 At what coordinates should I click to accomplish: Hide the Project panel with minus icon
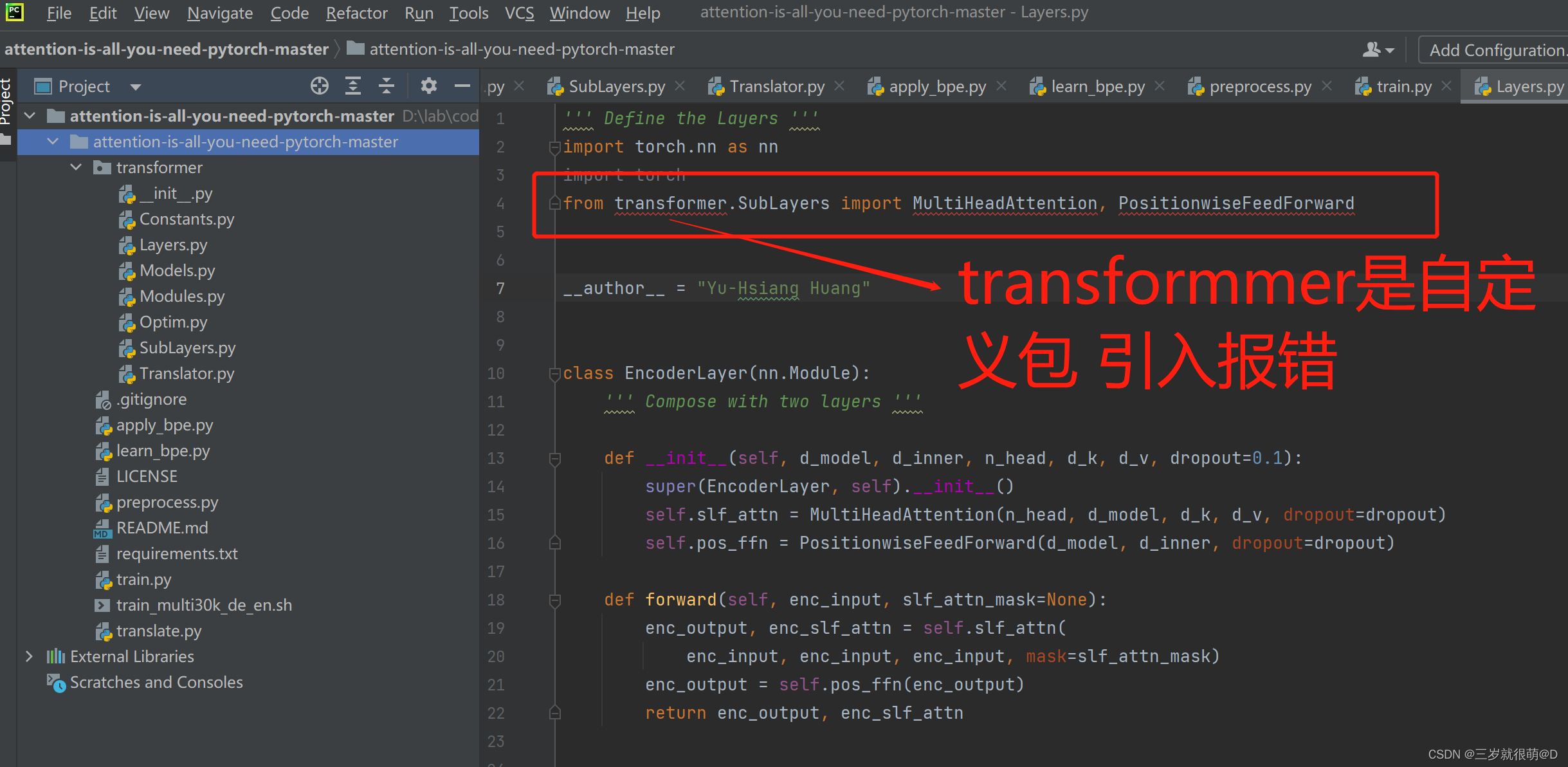[462, 86]
